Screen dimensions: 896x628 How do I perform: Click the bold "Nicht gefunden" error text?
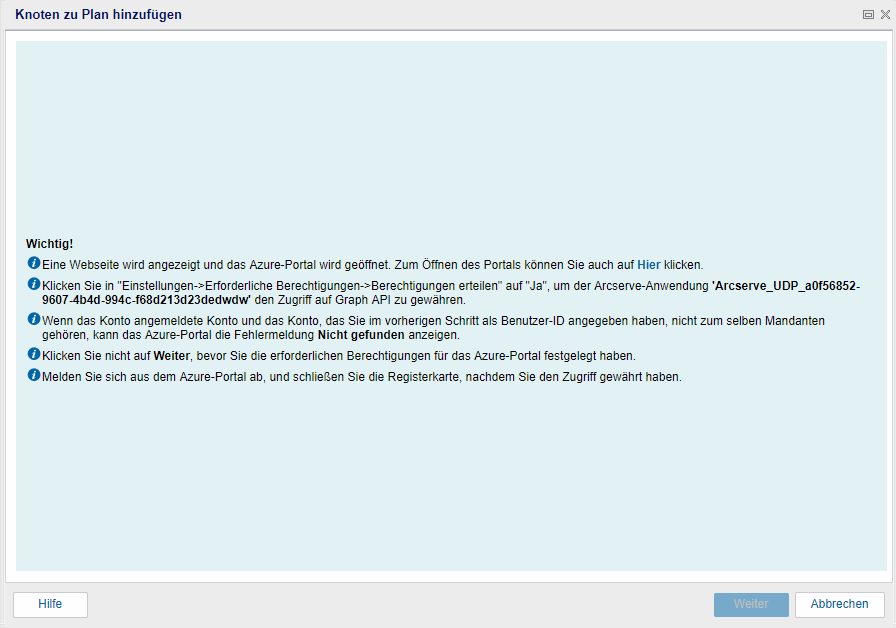(x=360, y=335)
